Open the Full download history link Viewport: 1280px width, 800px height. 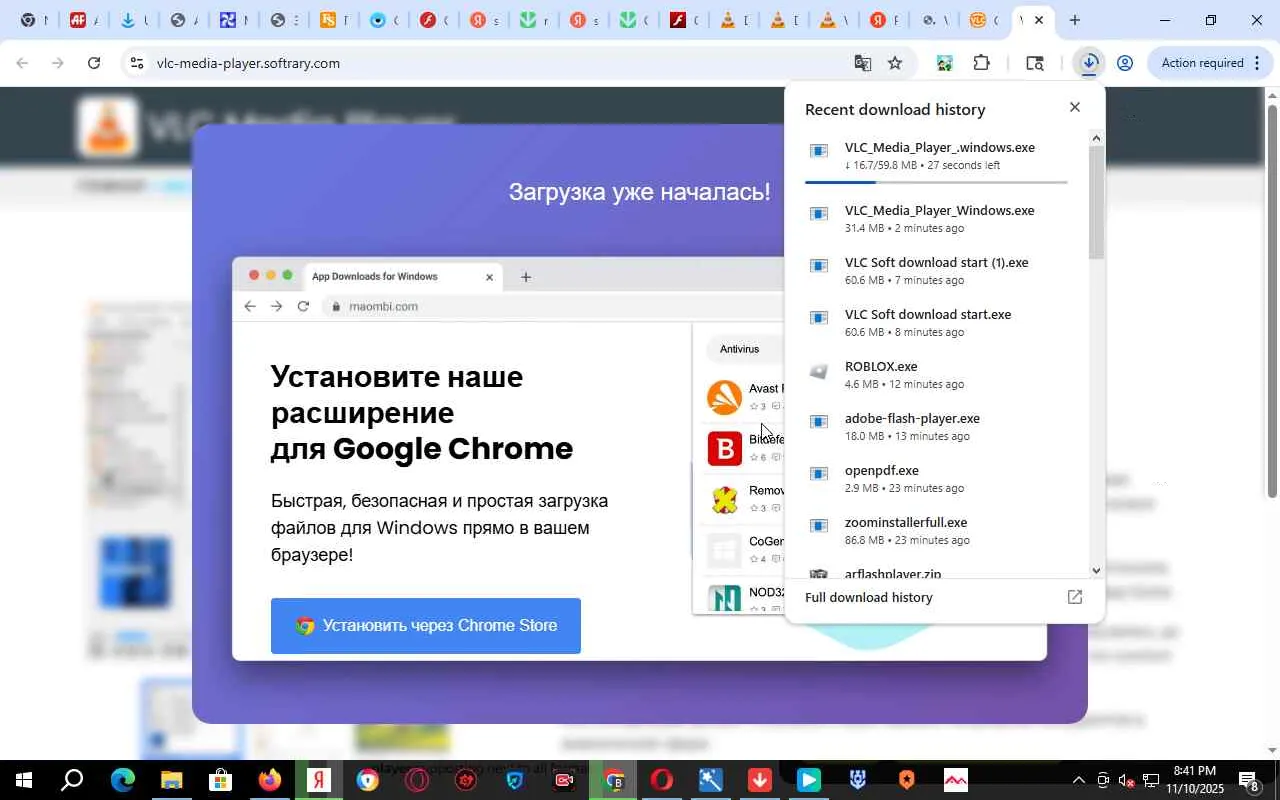click(869, 597)
